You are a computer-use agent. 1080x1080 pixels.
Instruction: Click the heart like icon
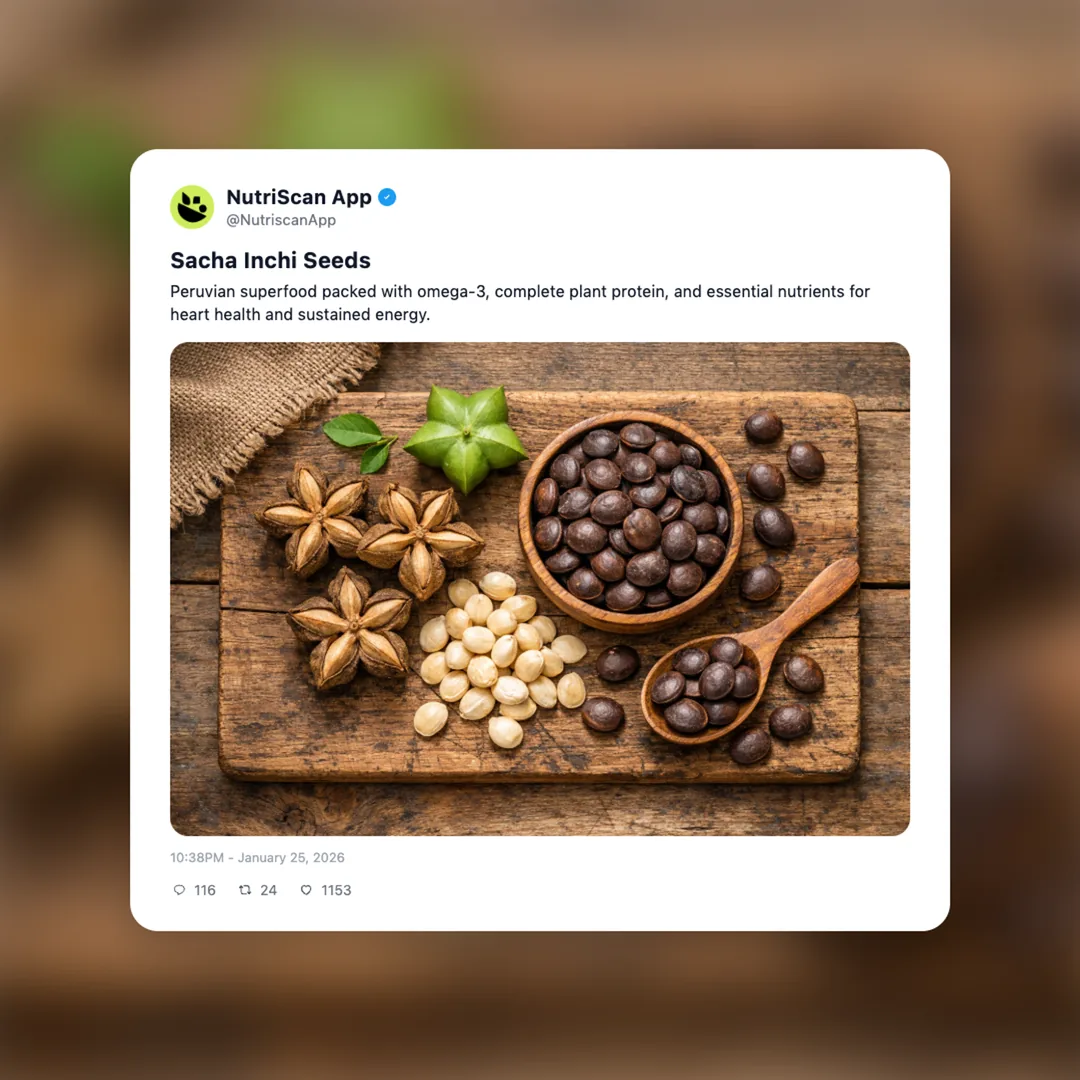coord(306,890)
